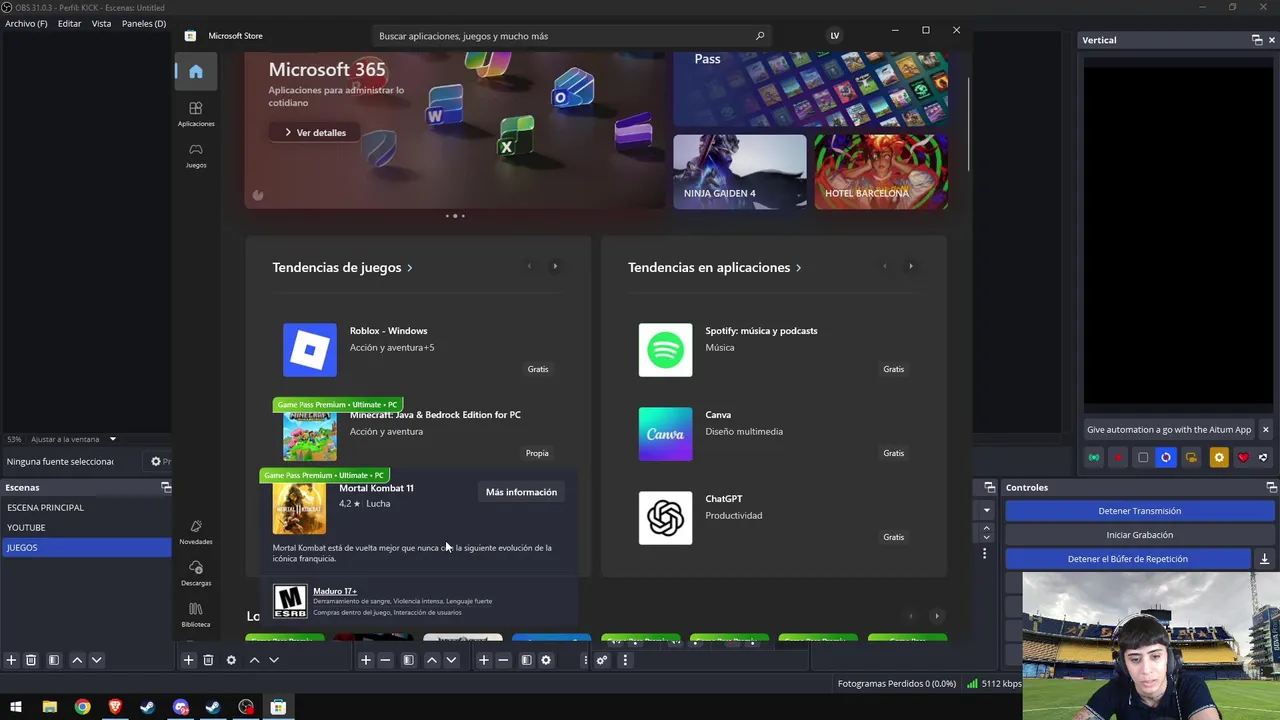Select YOUTUBE scene
The height and width of the screenshot is (720, 1280).
(86, 527)
